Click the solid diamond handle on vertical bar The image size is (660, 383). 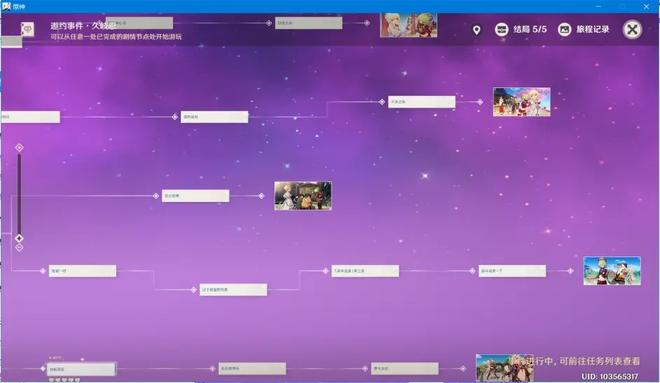pyautogui.click(x=19, y=238)
